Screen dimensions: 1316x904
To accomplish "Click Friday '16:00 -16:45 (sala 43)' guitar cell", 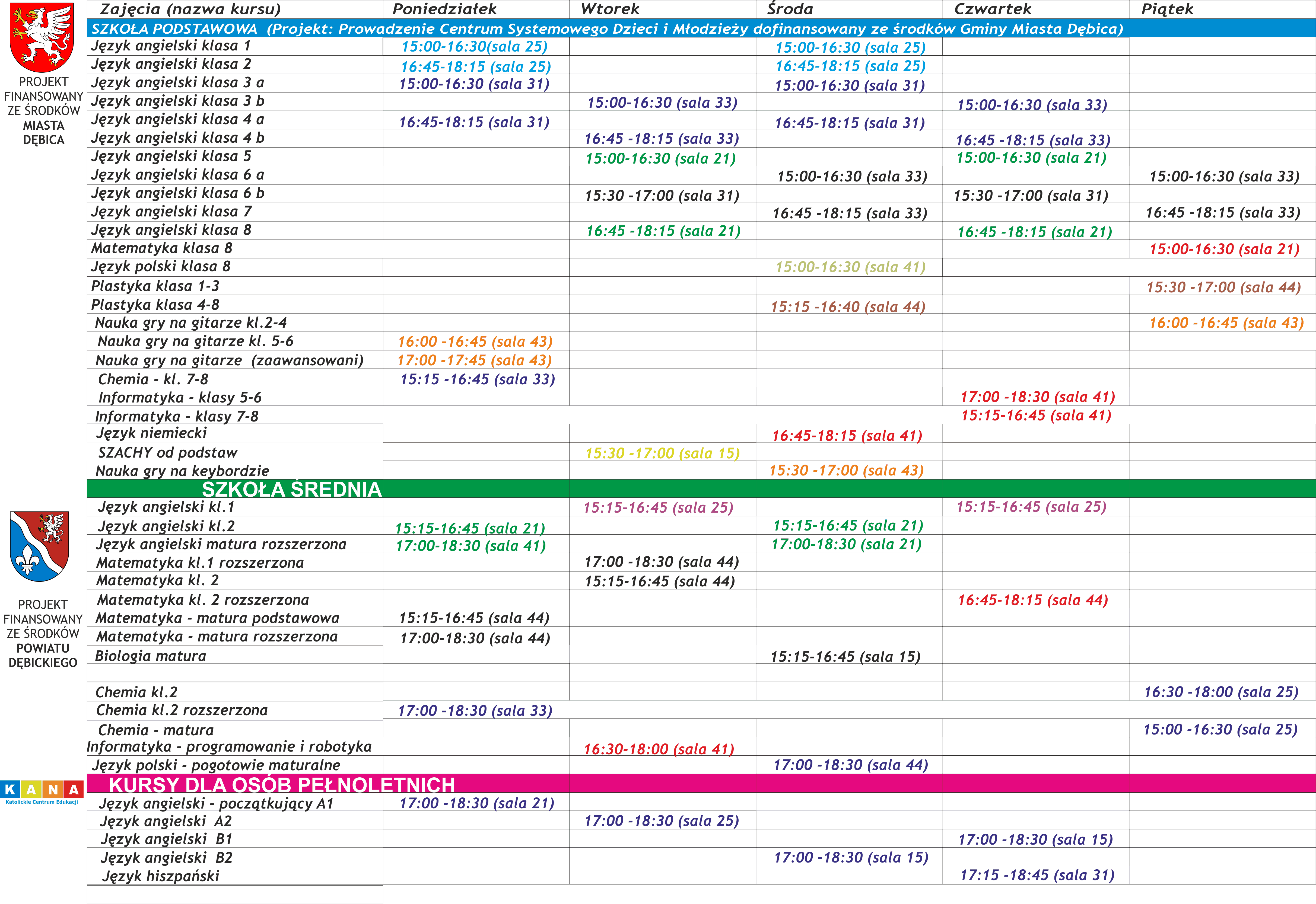I will pos(1226,323).
